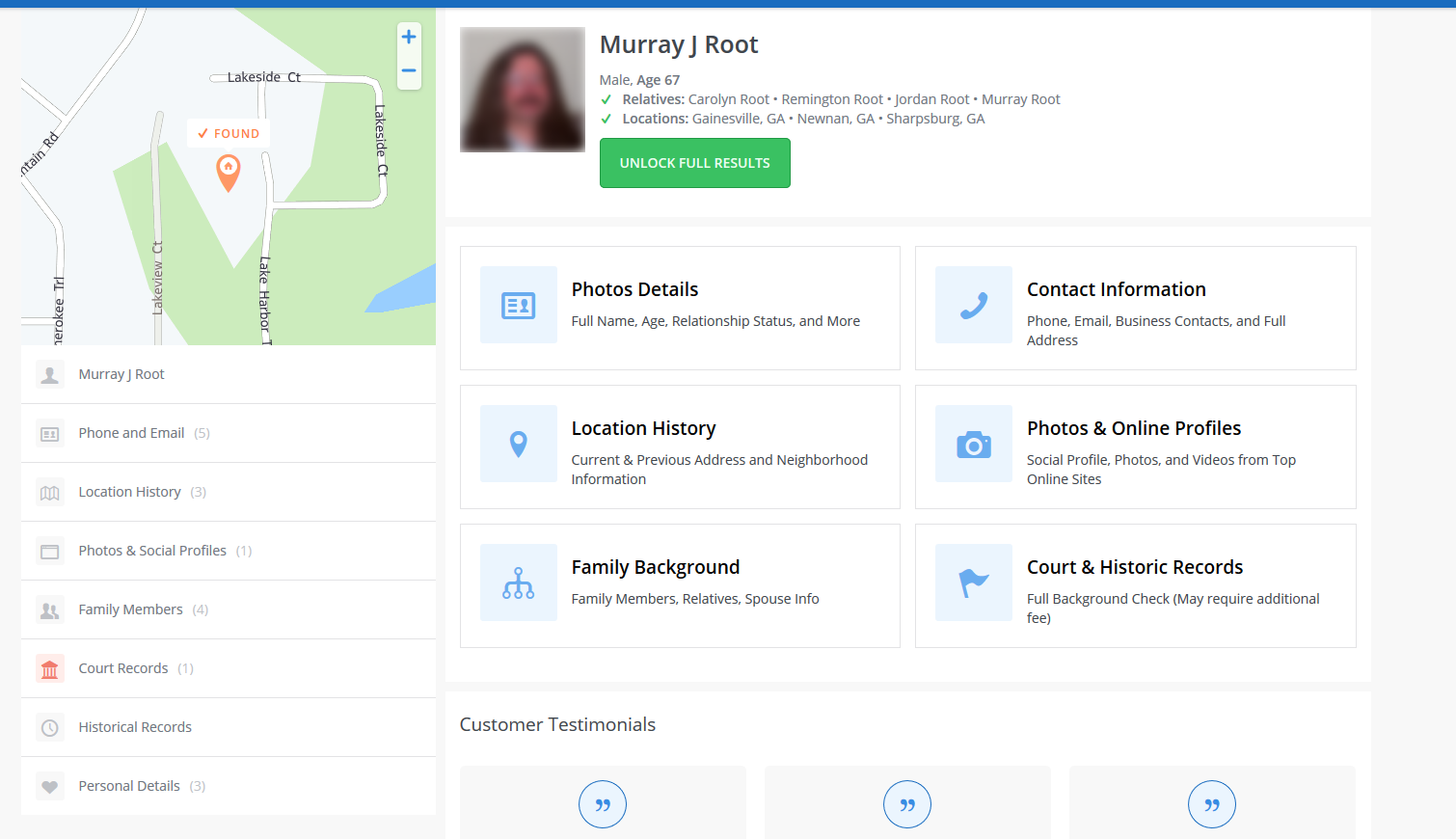Click the Male, Age 67 text
Viewport: 1456px width, 839px height.
point(639,80)
